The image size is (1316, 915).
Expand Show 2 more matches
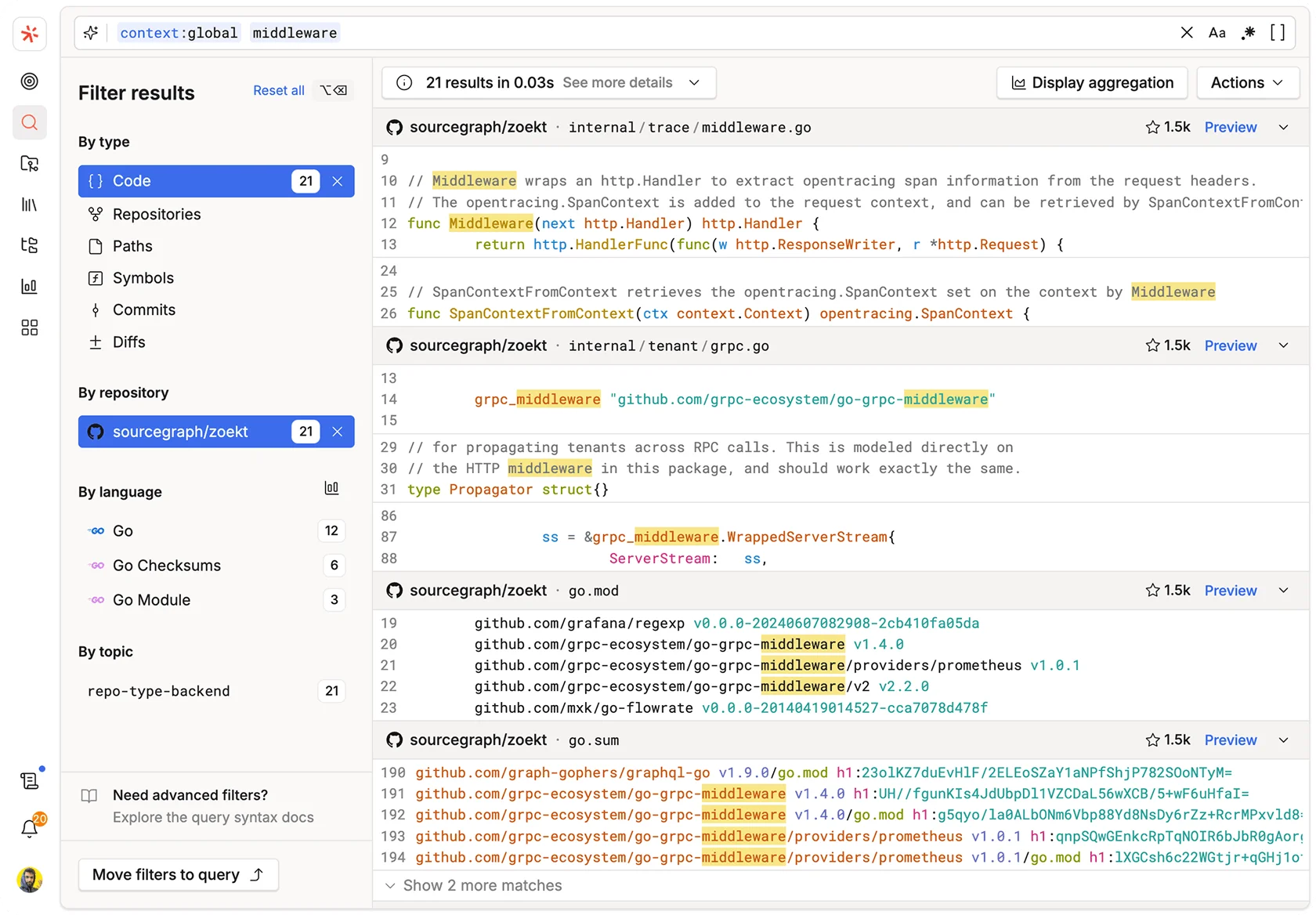(x=483, y=885)
